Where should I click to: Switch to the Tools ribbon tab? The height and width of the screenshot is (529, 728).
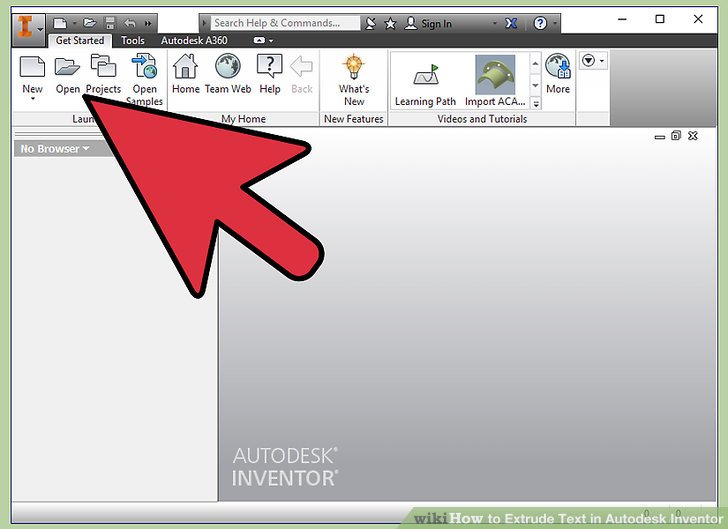[133, 40]
